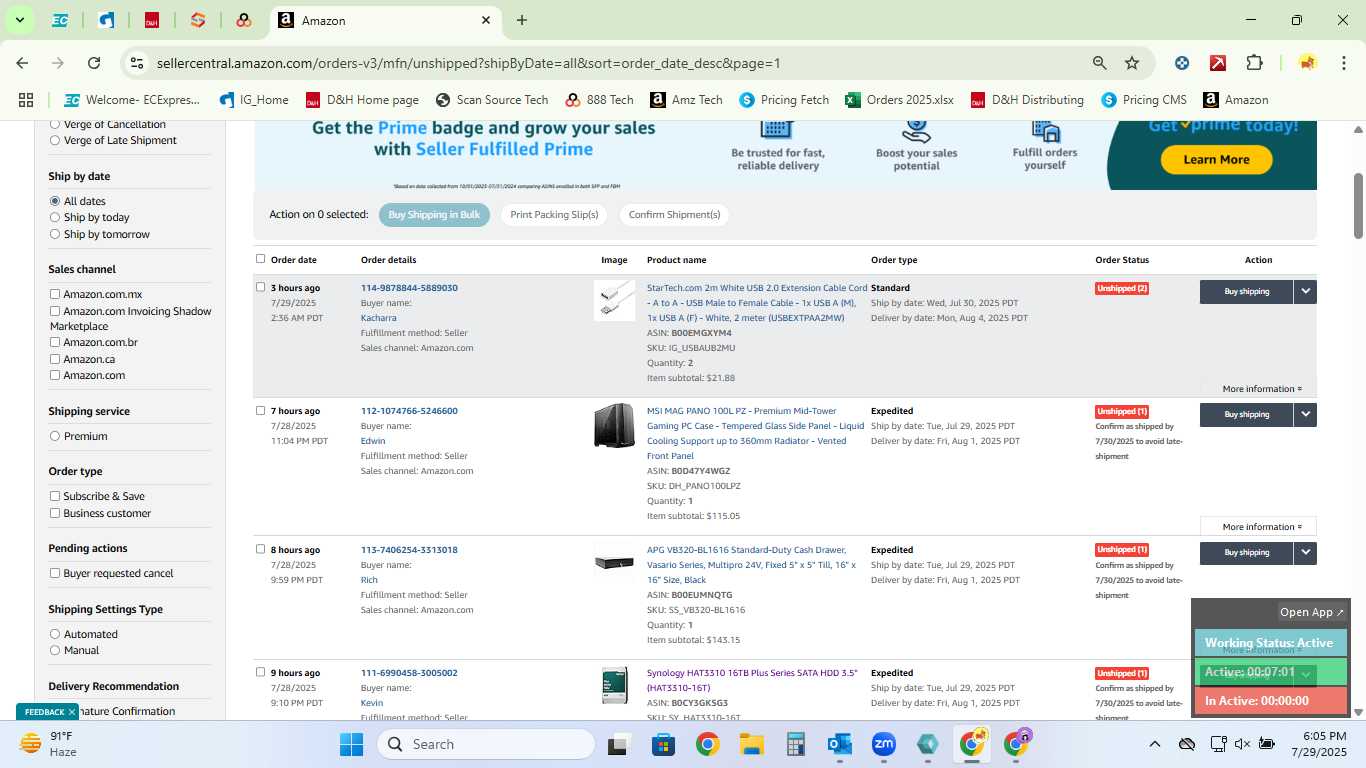
Task: Expand Buy shipping dropdown for MSI order
Action: pyautogui.click(x=1305, y=414)
